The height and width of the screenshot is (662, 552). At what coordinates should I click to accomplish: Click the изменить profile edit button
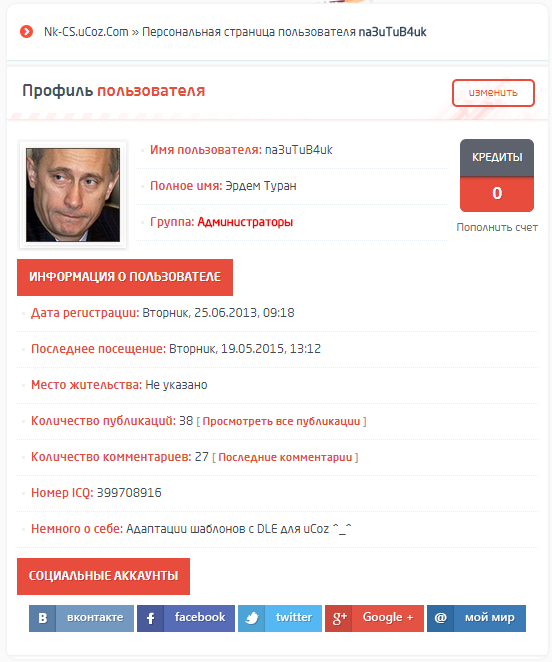click(493, 92)
